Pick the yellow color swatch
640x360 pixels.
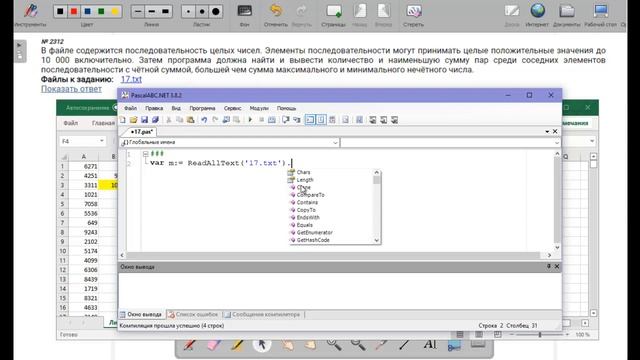point(115,11)
